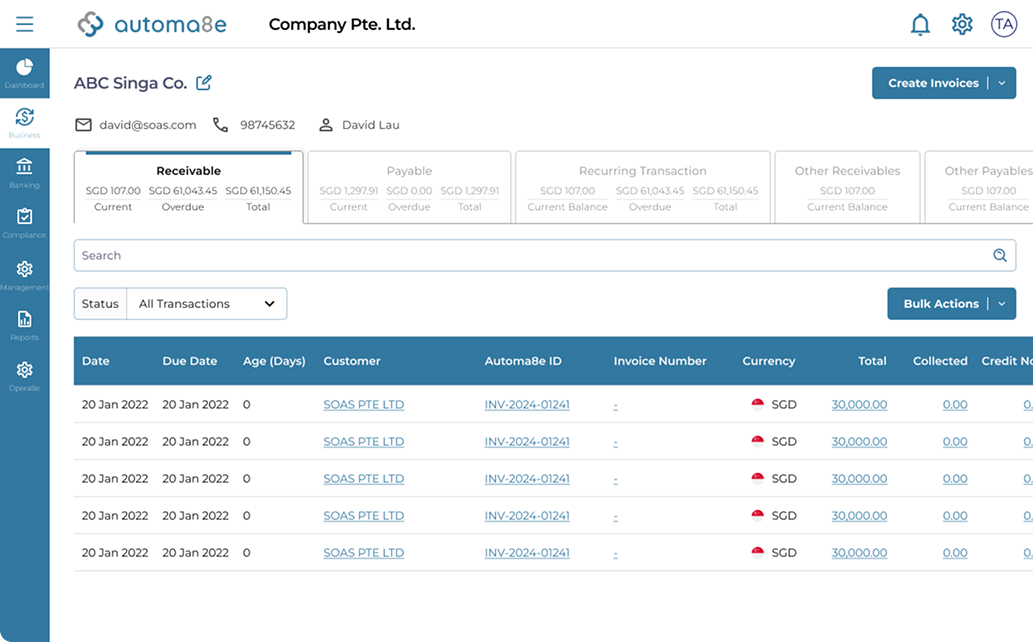Screen dimensions: 1033x642
Task: Open 0.00 collected in second row
Action: click(955, 442)
